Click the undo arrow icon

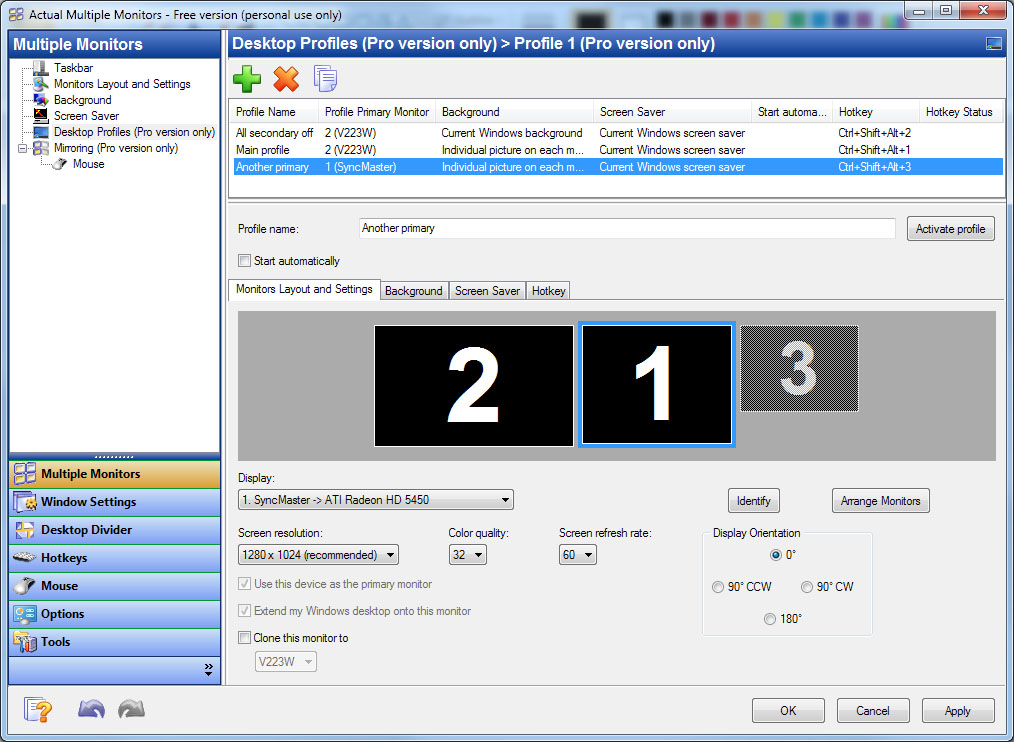click(90, 709)
